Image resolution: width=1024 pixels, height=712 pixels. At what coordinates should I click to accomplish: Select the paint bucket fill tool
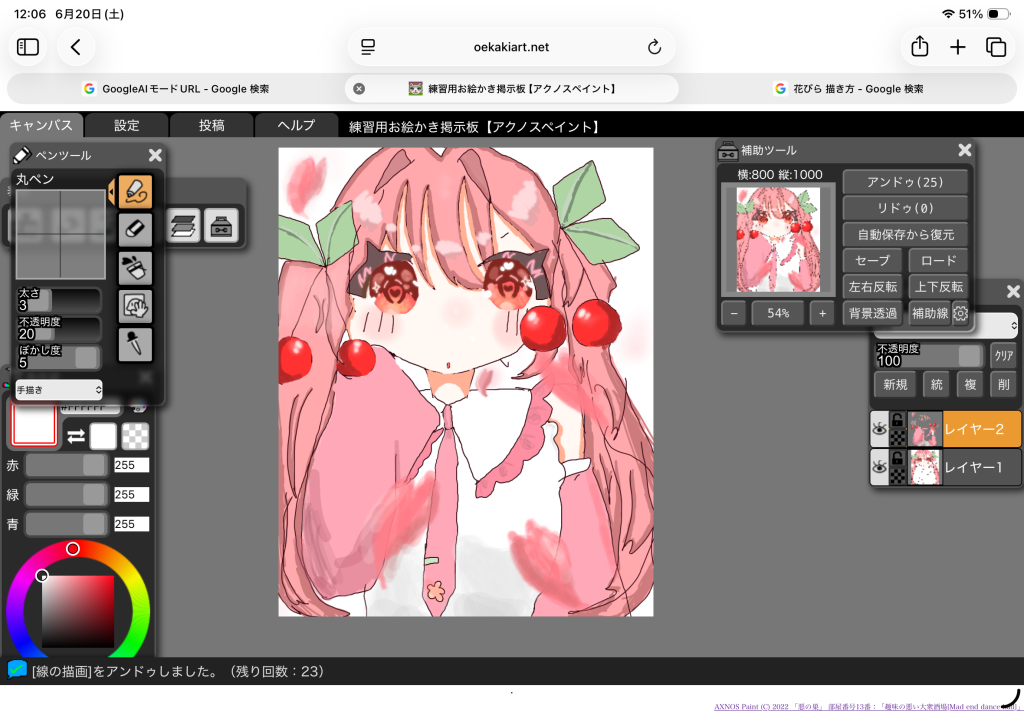click(x=135, y=268)
